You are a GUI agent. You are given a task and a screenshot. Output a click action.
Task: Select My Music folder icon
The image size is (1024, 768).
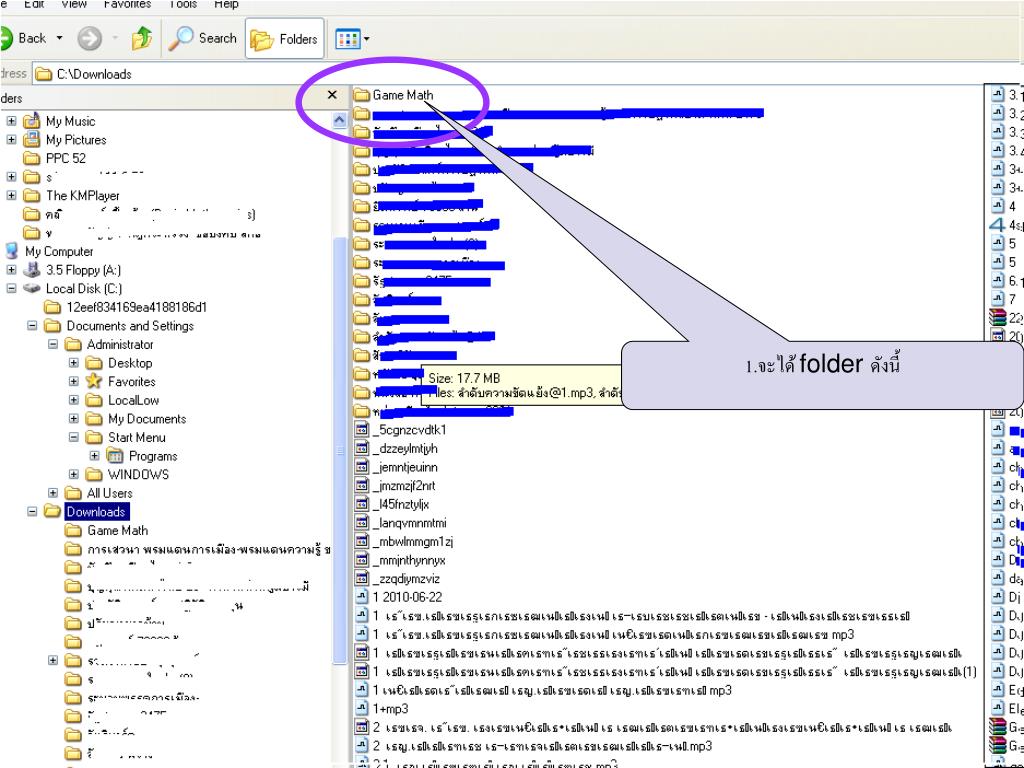[31, 121]
